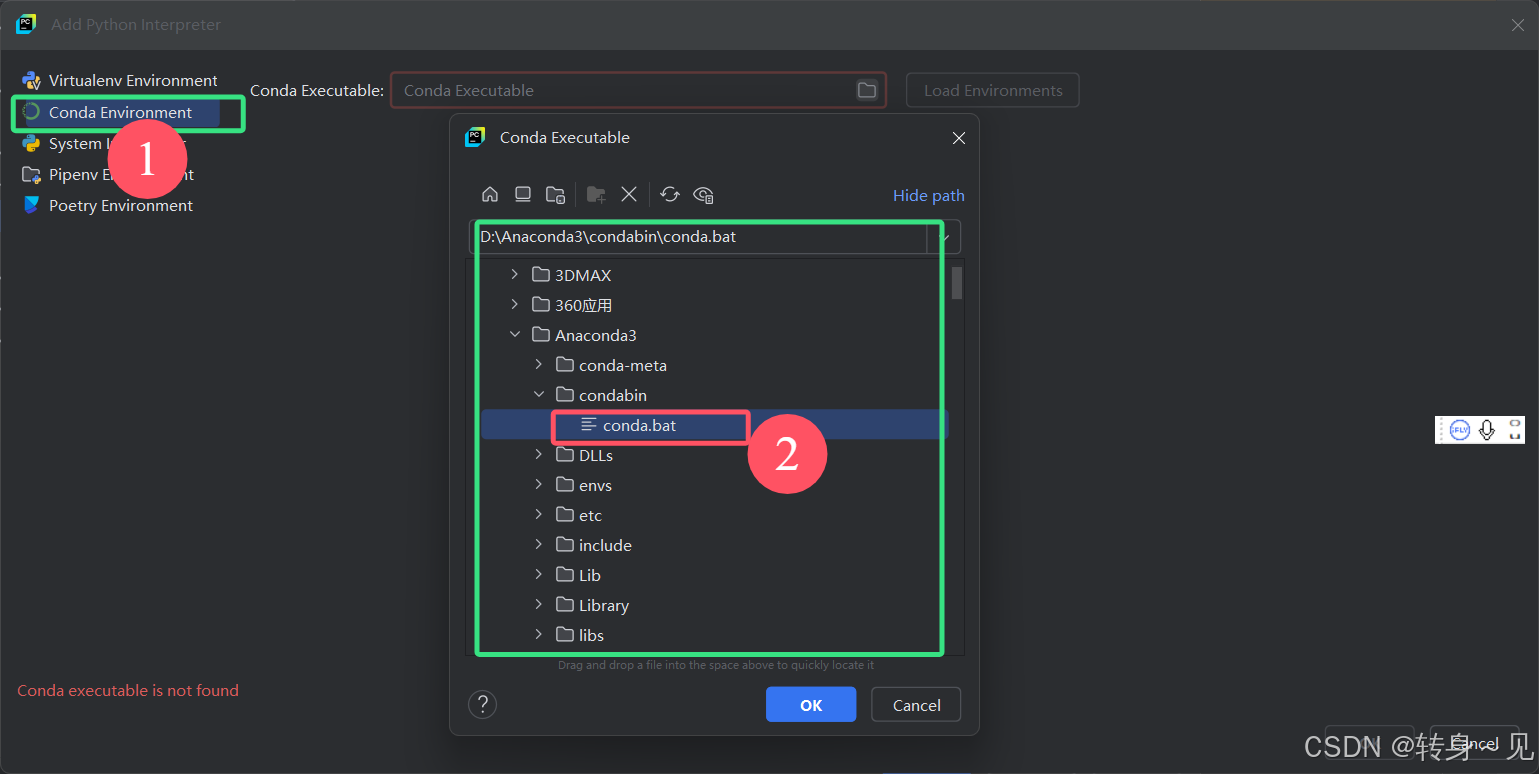Image resolution: width=1539 pixels, height=774 pixels.
Task: Select Conda Environment option
Action: (x=120, y=112)
